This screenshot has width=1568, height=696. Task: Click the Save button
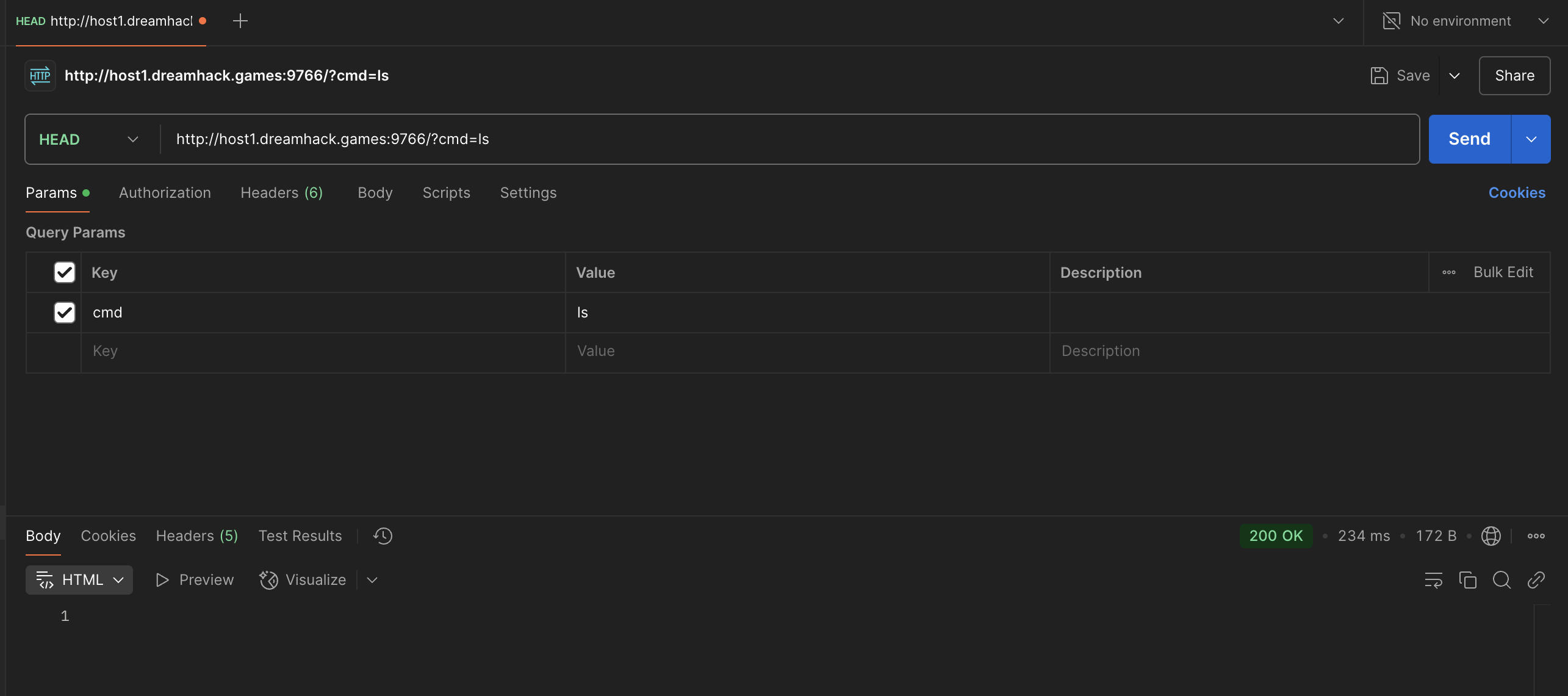coord(1400,75)
